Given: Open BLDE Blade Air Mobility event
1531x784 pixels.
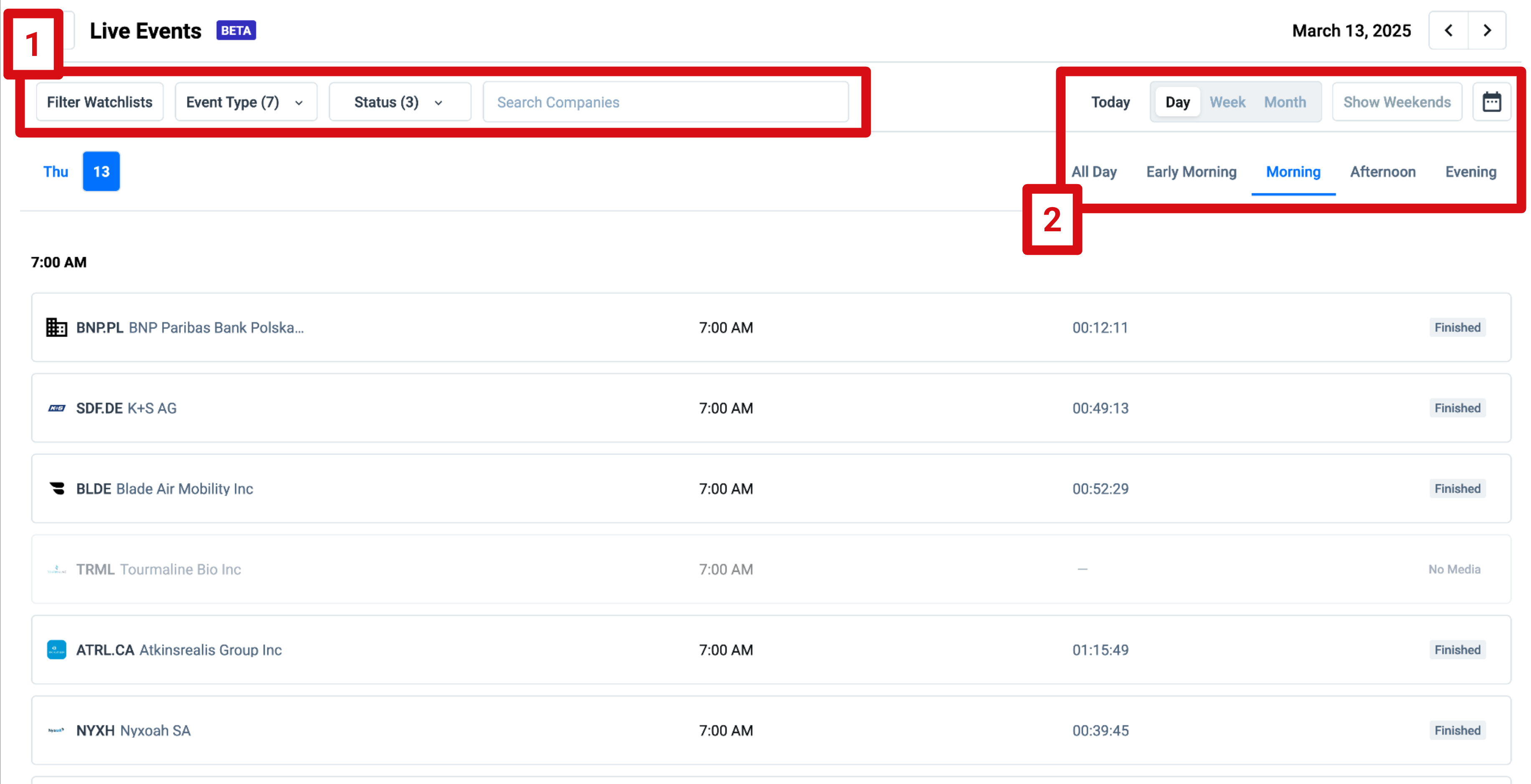Looking at the screenshot, I should 771,488.
